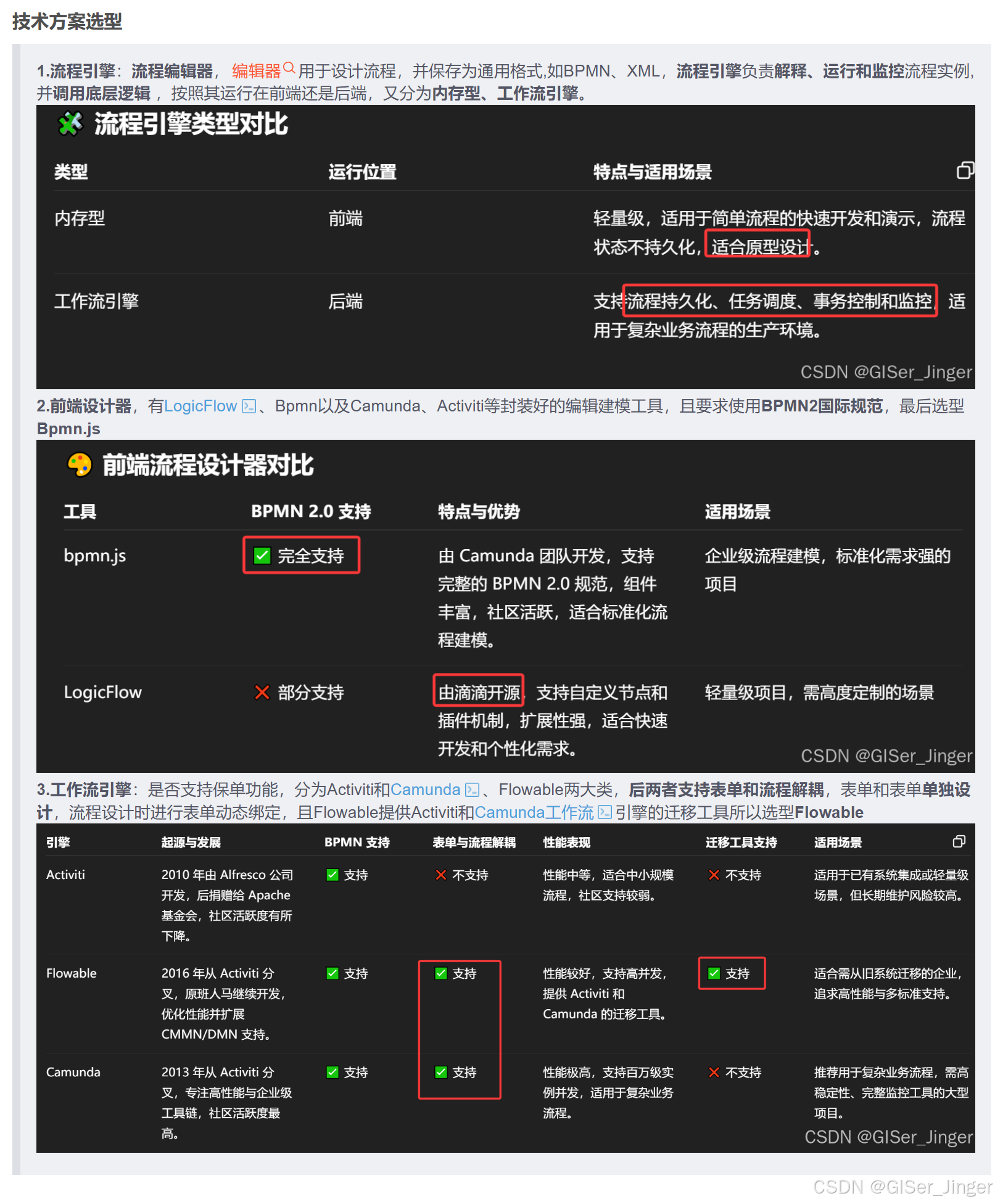The height and width of the screenshot is (1204, 995).
Task: Click the 性能表现 column header
Action: pos(566,843)
